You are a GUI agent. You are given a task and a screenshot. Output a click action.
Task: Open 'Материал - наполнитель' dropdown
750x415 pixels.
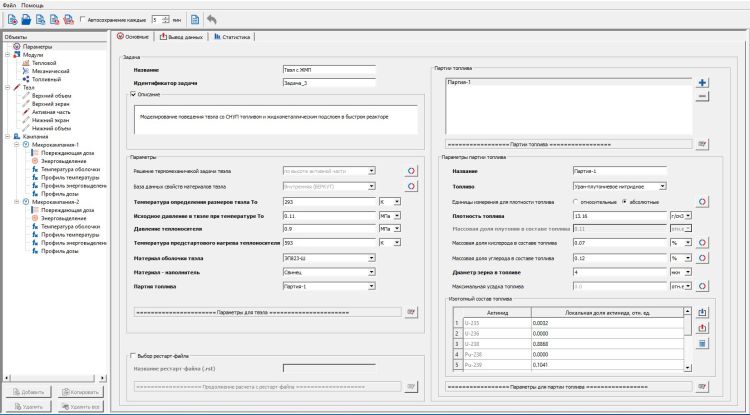click(x=372, y=272)
